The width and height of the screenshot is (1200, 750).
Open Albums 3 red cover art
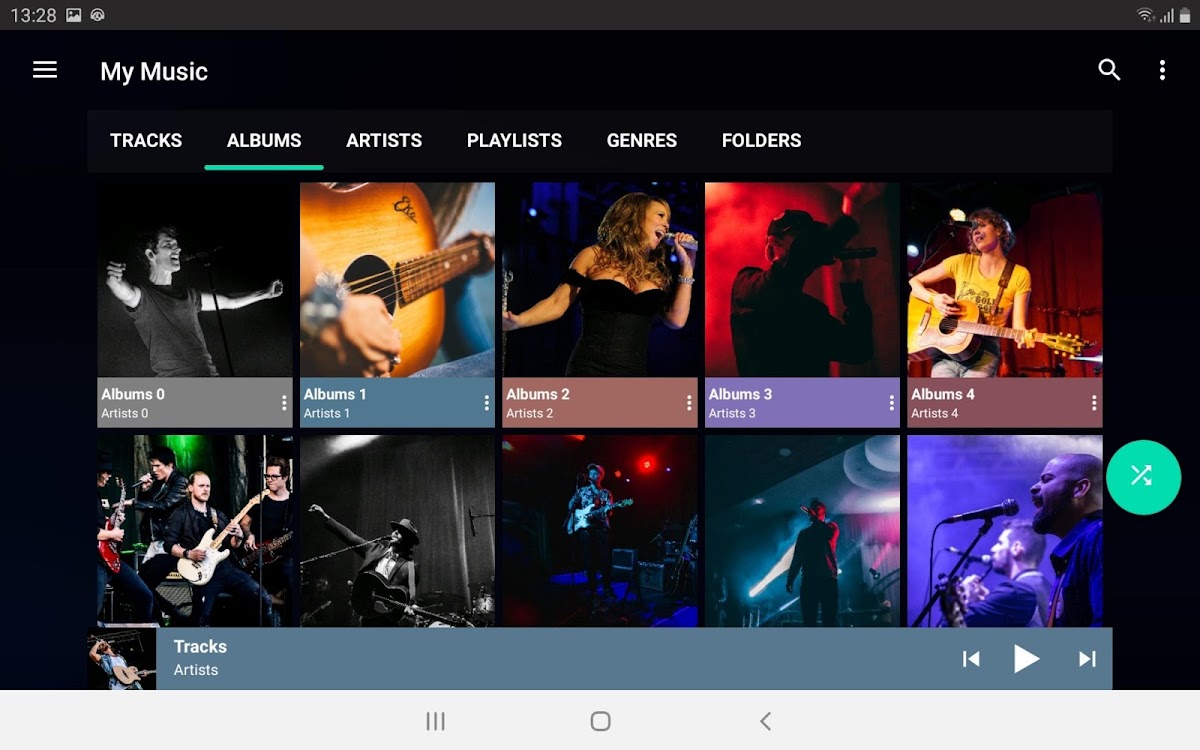802,279
